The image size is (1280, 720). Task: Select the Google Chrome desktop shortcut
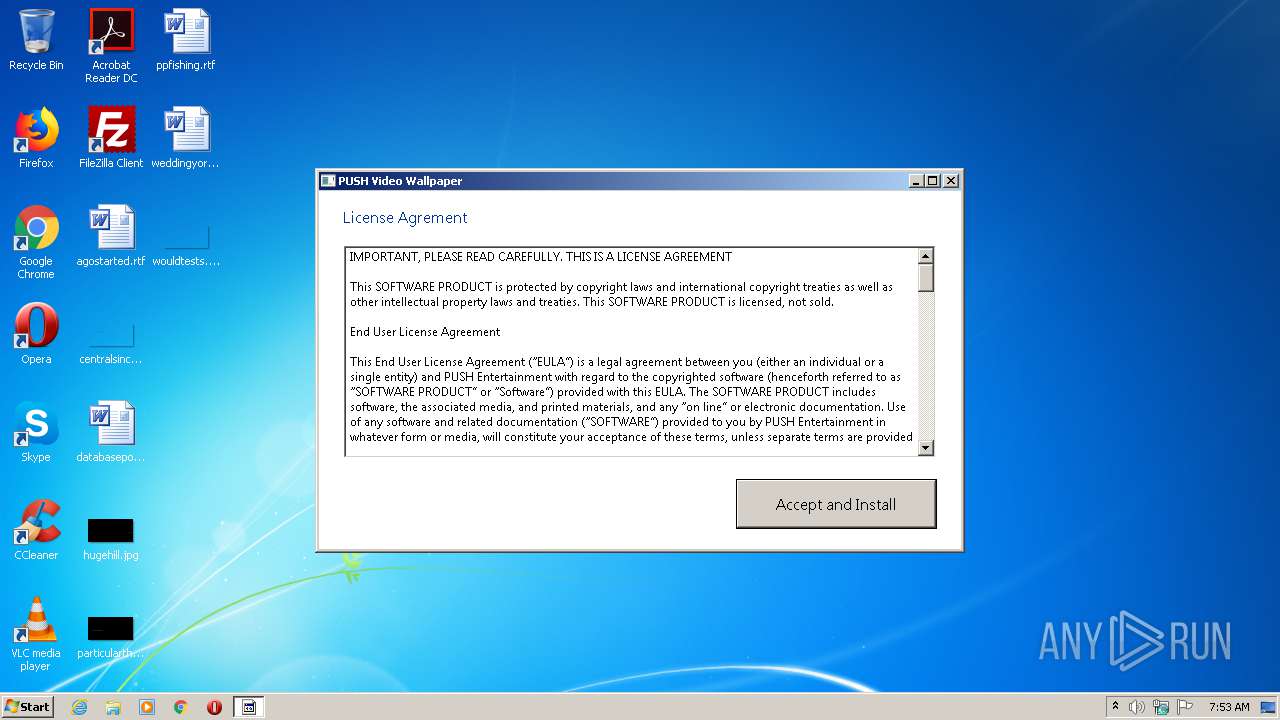point(36,242)
